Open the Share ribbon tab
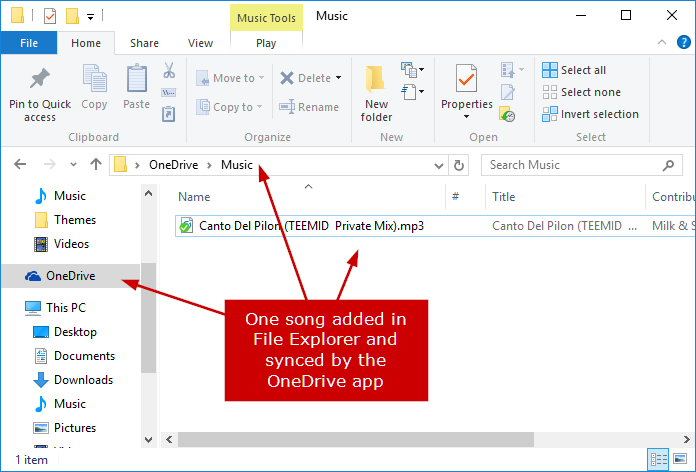Viewport: 696px width, 472px height. coord(144,43)
